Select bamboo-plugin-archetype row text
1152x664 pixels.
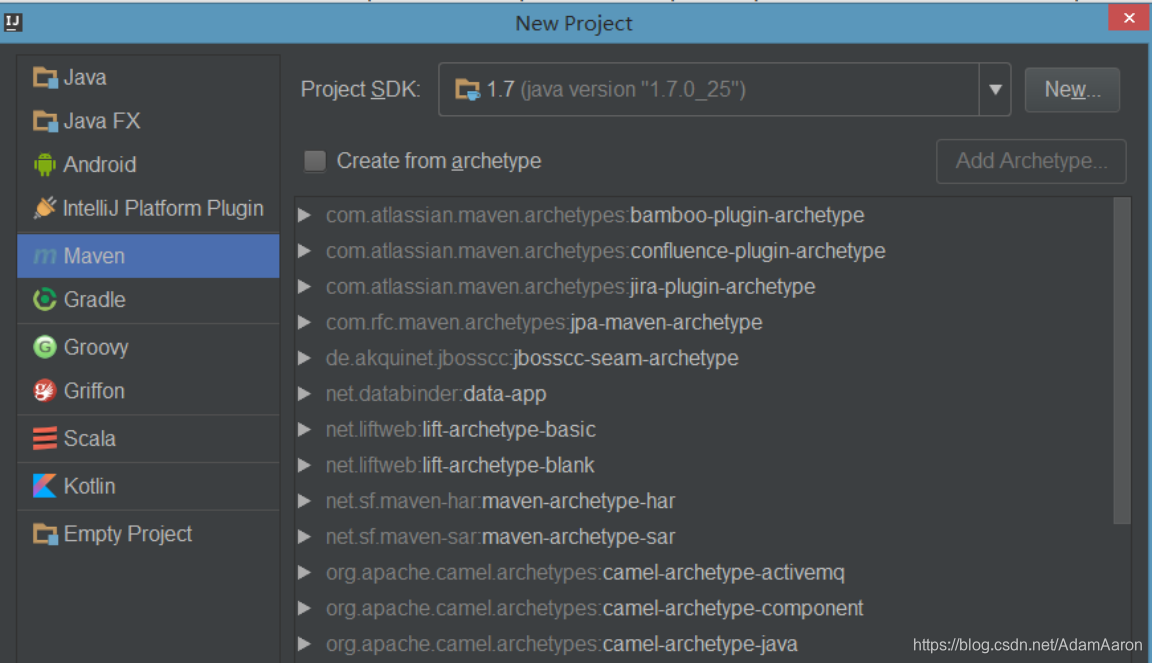[595, 215]
